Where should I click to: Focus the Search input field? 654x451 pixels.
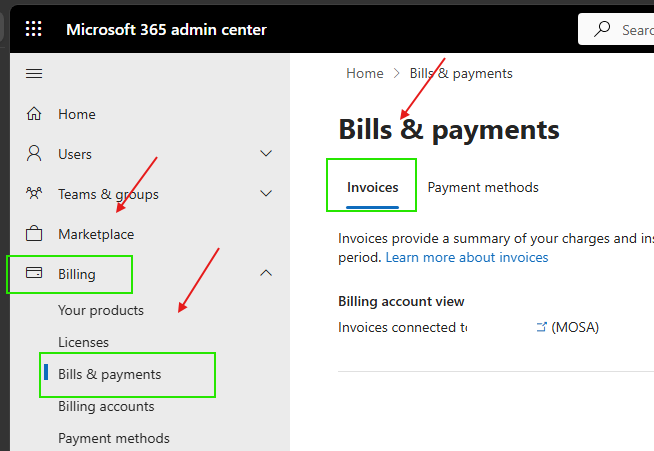pyautogui.click(x=616, y=29)
